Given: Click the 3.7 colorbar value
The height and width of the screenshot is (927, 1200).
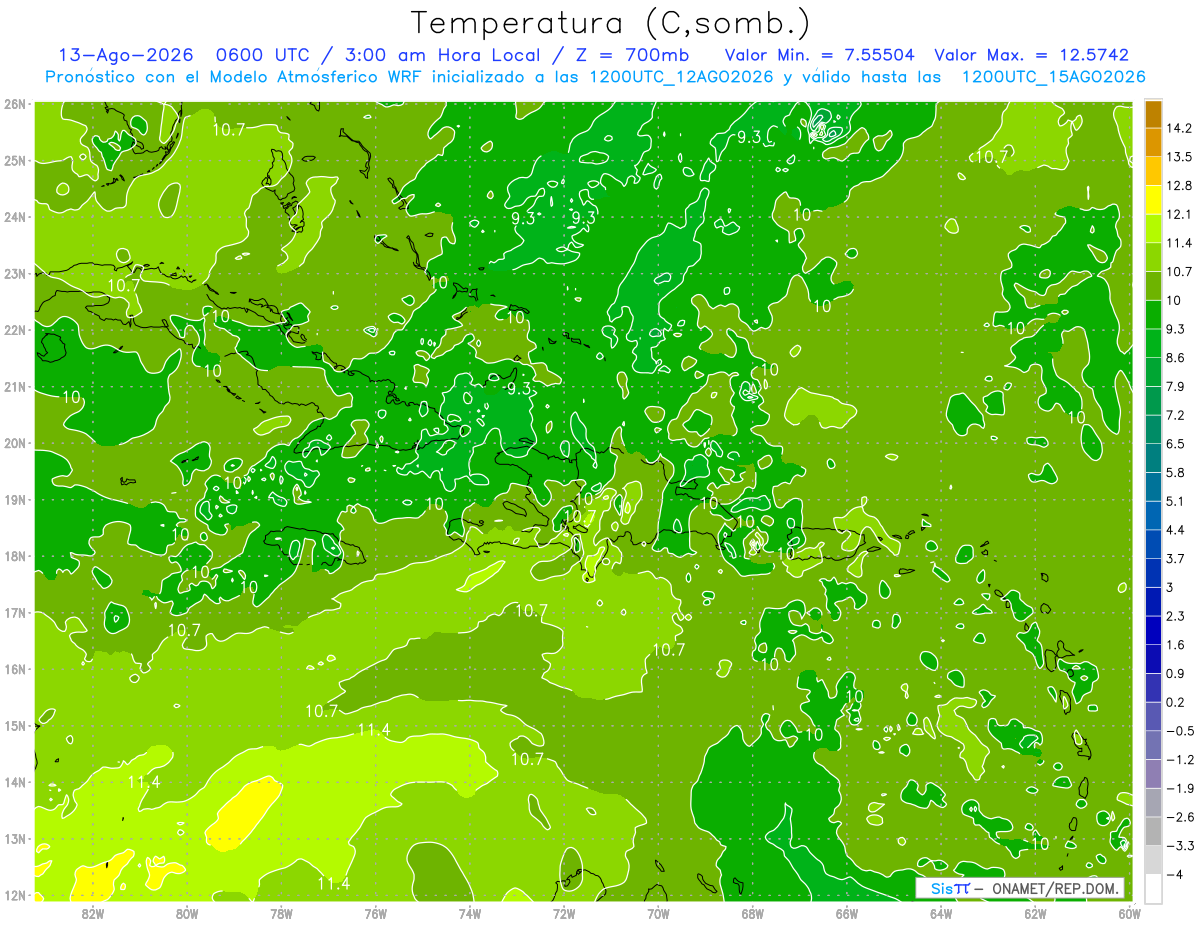Looking at the screenshot, I should (1176, 558).
